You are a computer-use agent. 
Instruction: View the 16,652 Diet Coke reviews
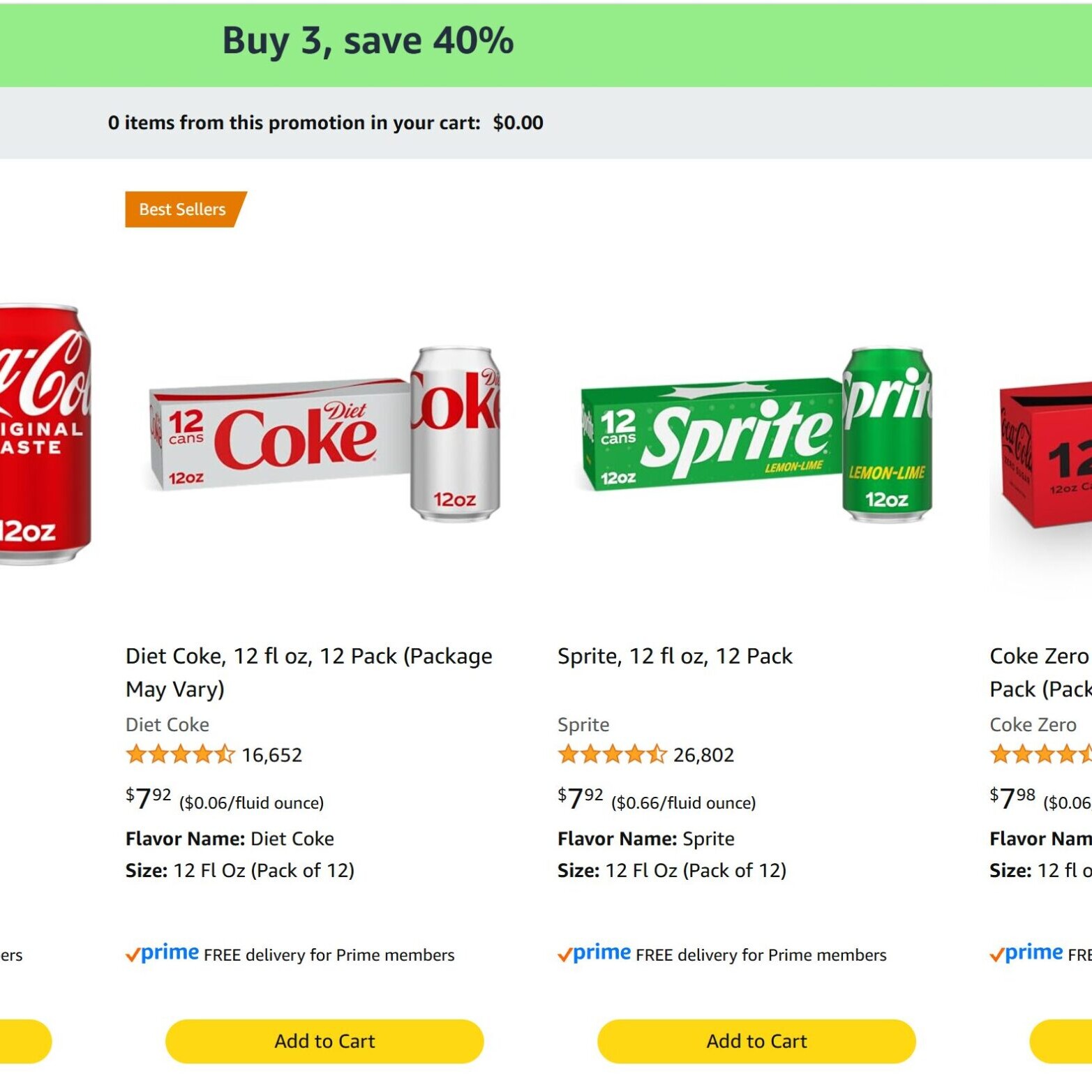[x=272, y=755]
